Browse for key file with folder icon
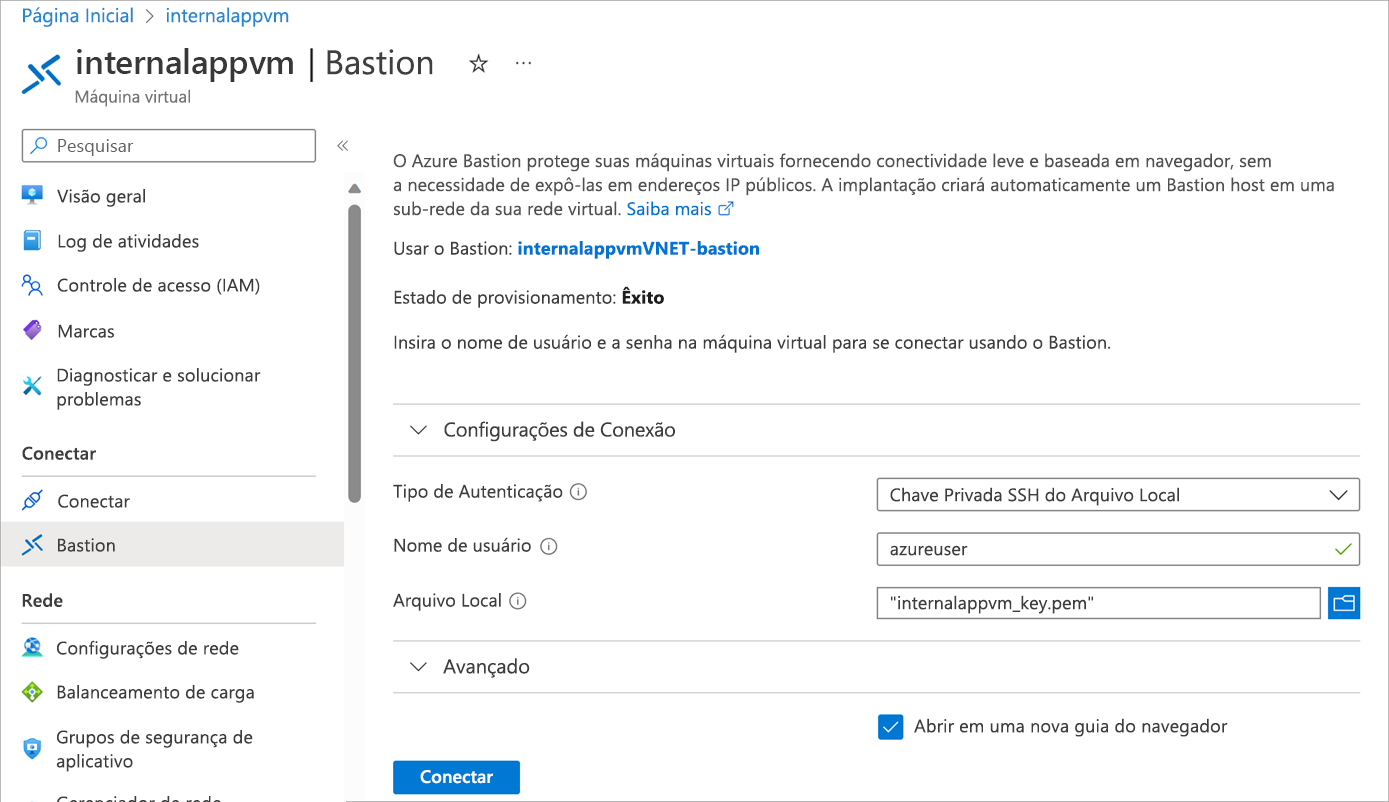1389x802 pixels. pyautogui.click(x=1344, y=603)
